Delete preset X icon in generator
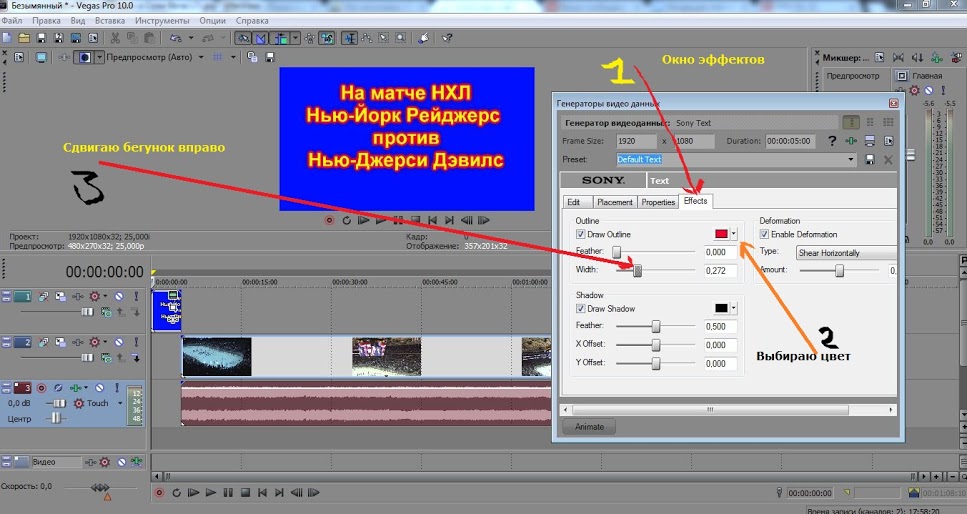Screen dimensions: 967x514 pyautogui.click(x=888, y=160)
